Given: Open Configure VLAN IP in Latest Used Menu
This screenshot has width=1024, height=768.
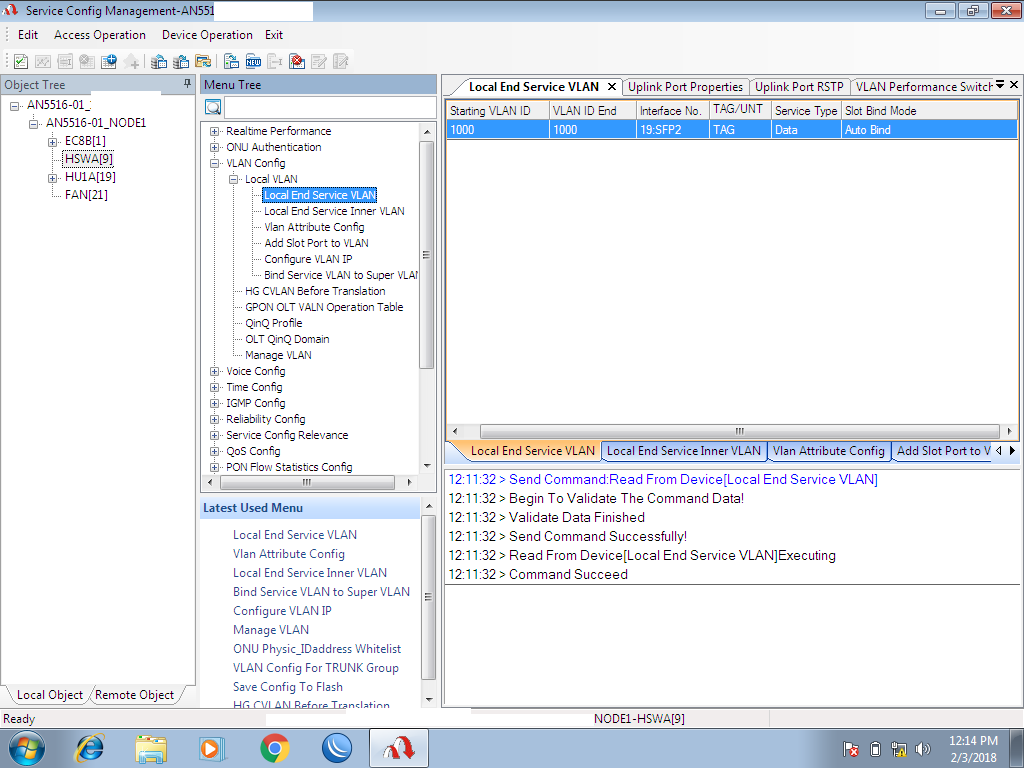Looking at the screenshot, I should [x=282, y=611].
